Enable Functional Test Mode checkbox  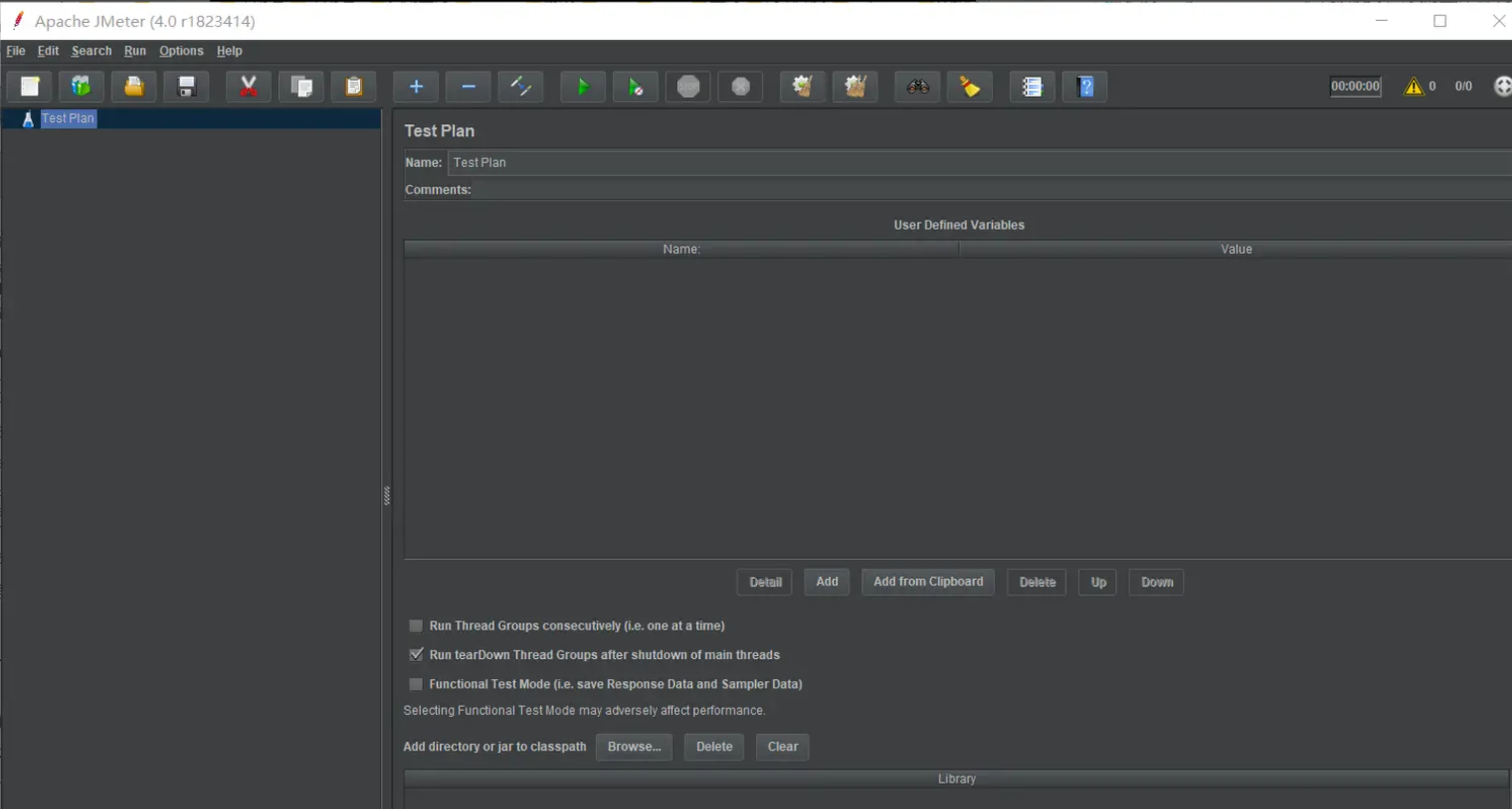416,684
